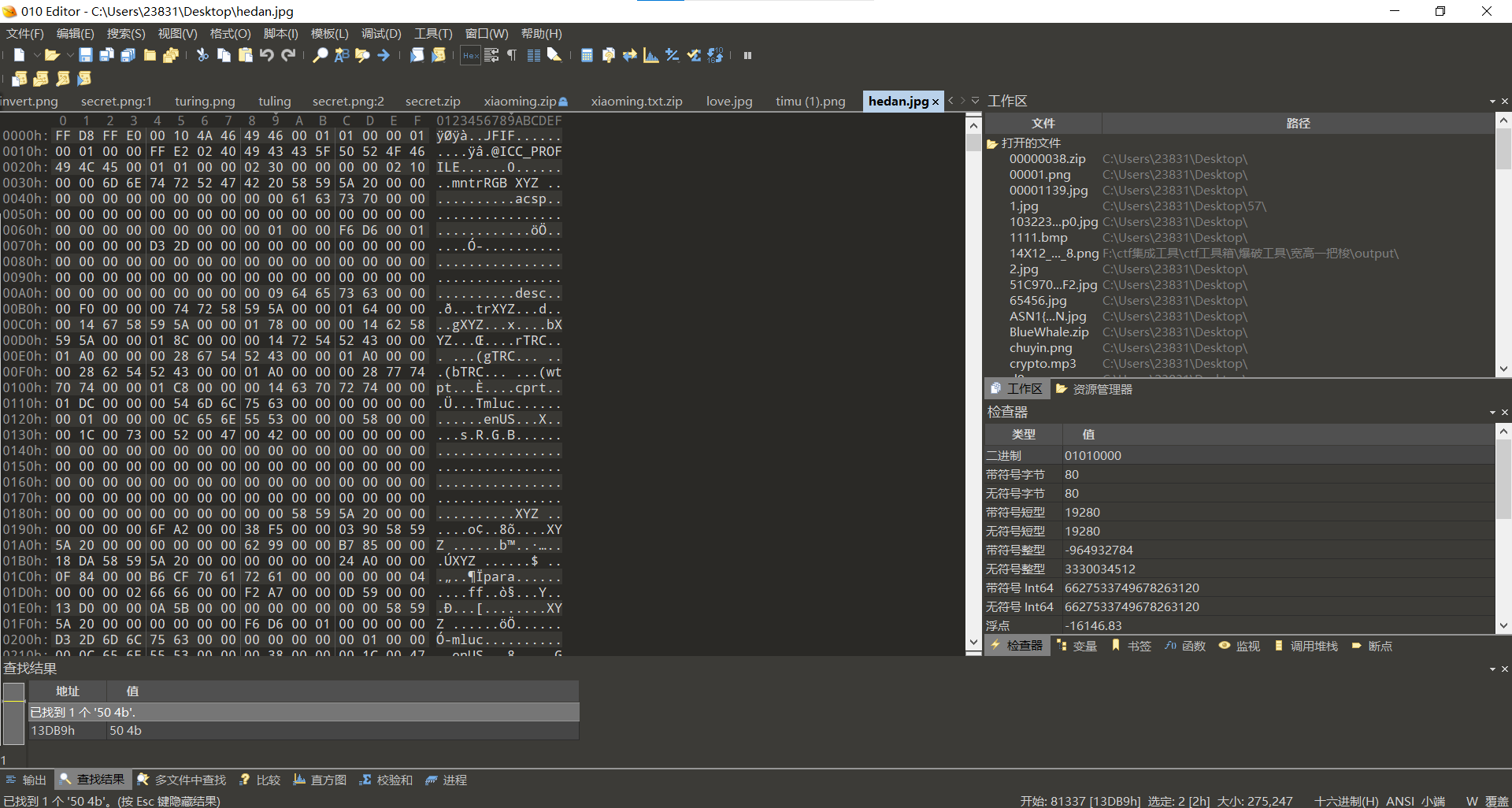Show the tab list dropdown arrow
The width and height of the screenshot is (1512, 808).
pos(975,101)
